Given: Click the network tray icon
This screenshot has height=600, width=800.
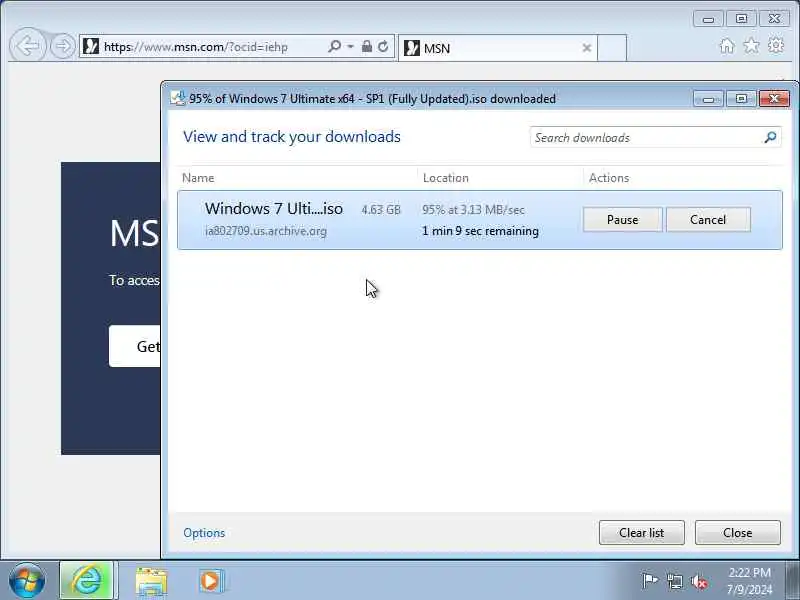Looking at the screenshot, I should point(675,581).
